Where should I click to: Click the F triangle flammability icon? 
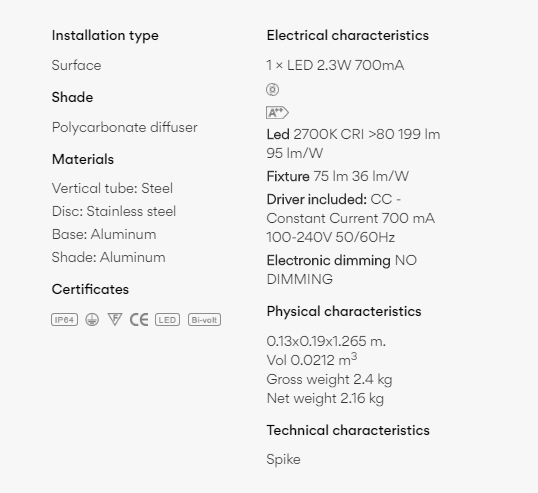(115, 319)
